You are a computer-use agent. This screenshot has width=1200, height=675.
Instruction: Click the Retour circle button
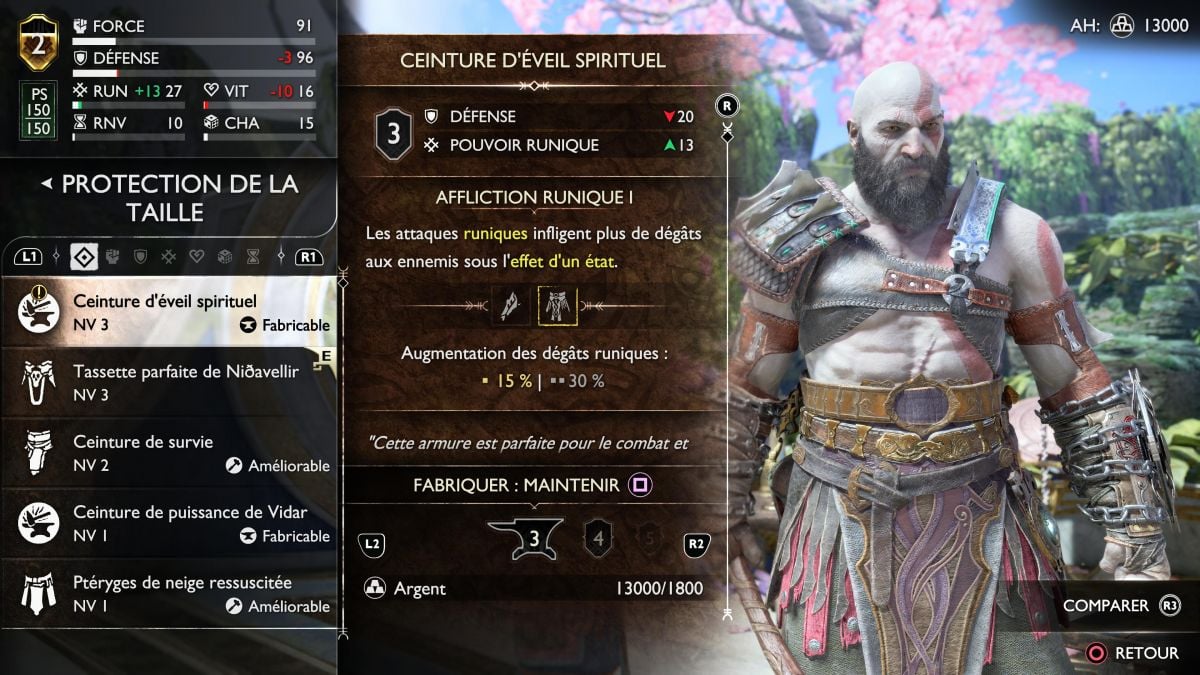click(1133, 652)
